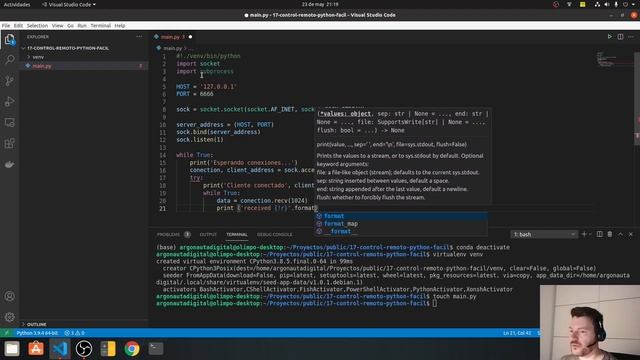Open the Extensions view
This screenshot has width=640, height=360.
tap(10, 143)
